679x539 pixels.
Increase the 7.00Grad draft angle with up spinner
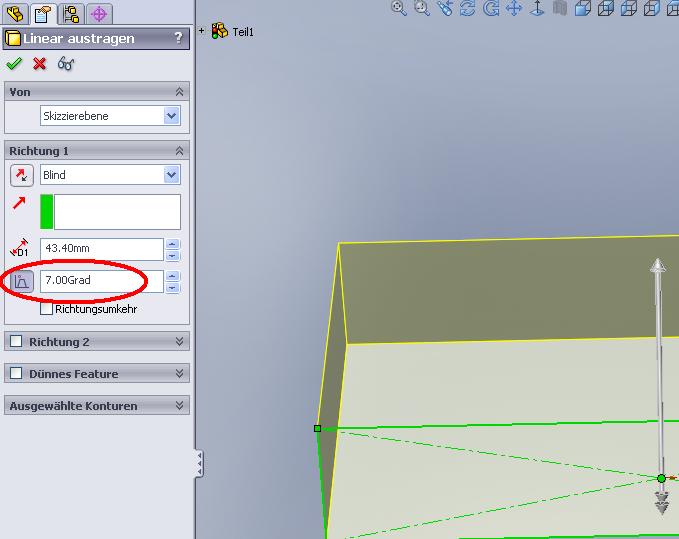[172, 276]
